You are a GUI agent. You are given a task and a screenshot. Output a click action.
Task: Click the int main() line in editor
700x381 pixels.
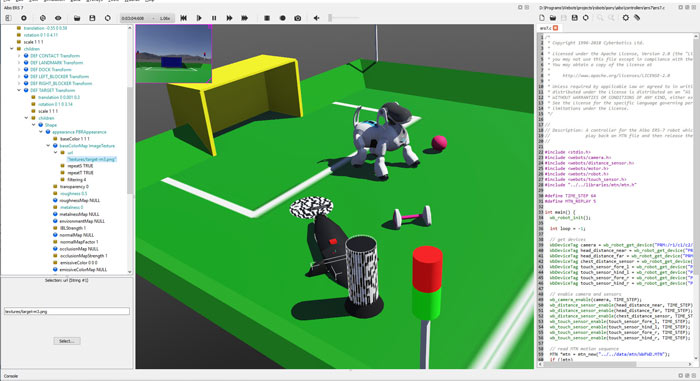click(x=560, y=212)
